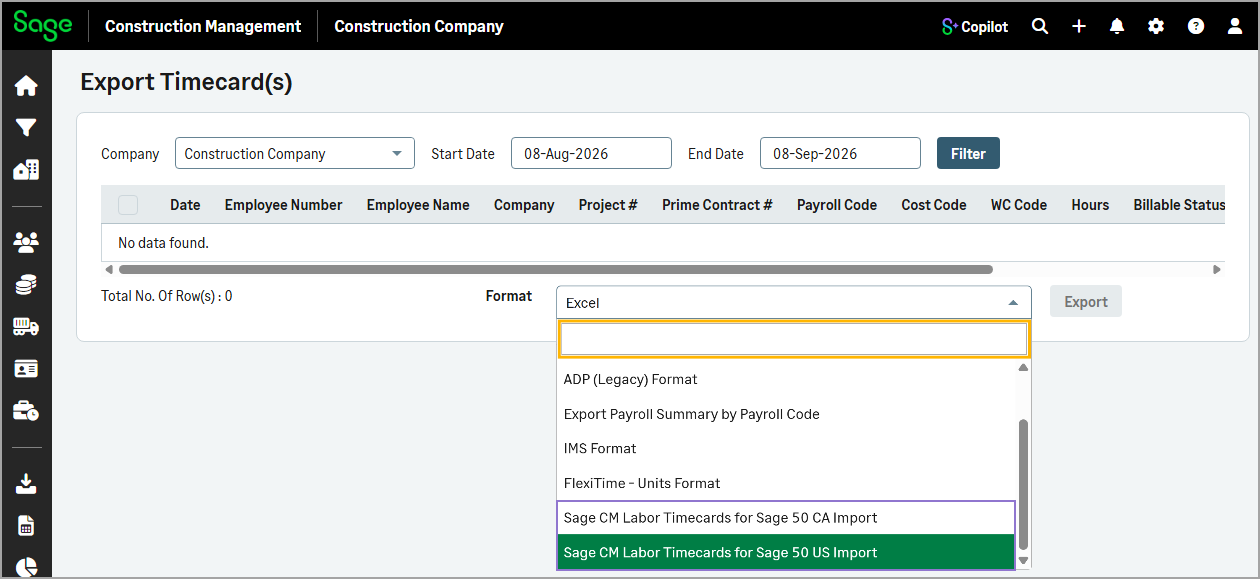Click 'Total No. Of Row(s) : 0' text
Screen dimensions: 1260x579
point(167,296)
